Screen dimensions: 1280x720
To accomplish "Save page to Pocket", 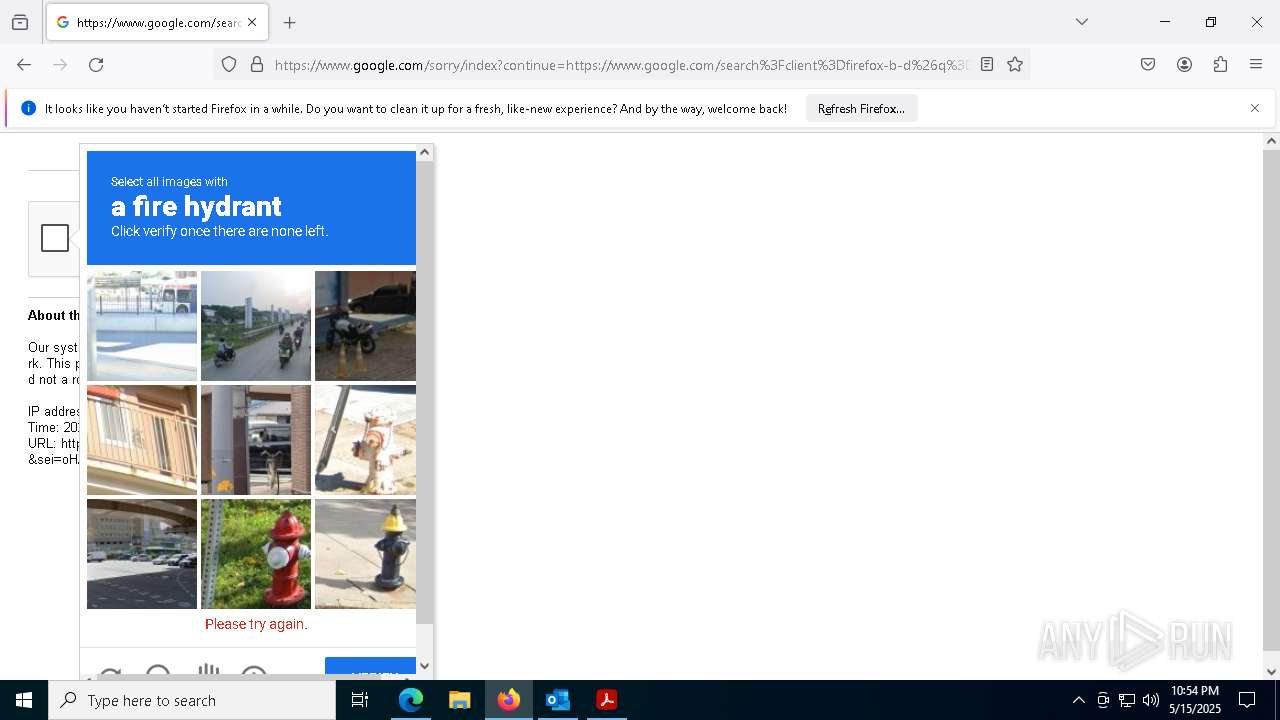I will pyautogui.click(x=1148, y=64).
